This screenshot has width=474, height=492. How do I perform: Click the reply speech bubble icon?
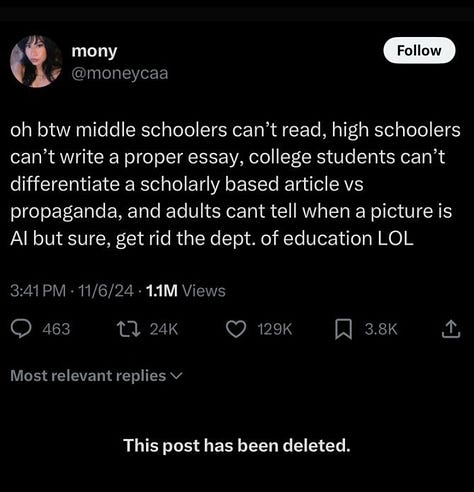(x=21, y=329)
